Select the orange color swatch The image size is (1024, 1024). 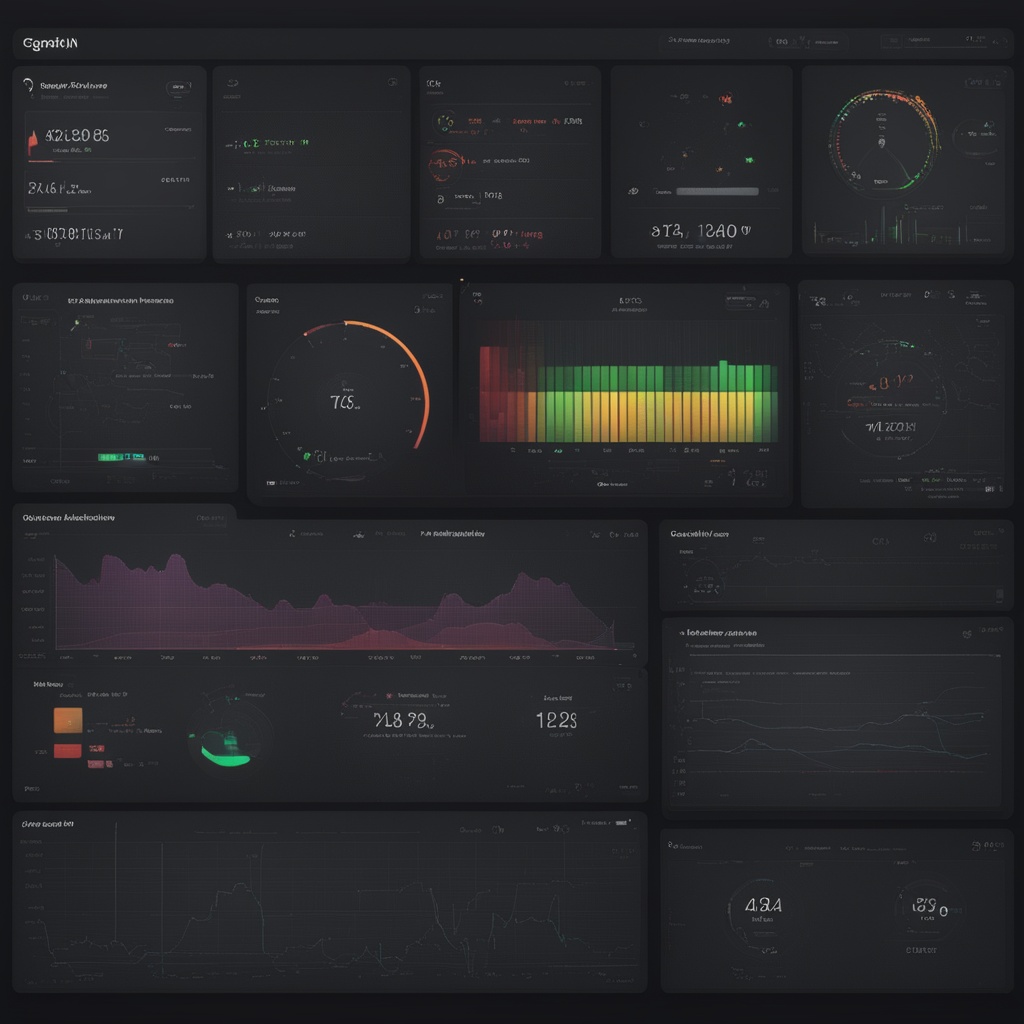tap(68, 720)
